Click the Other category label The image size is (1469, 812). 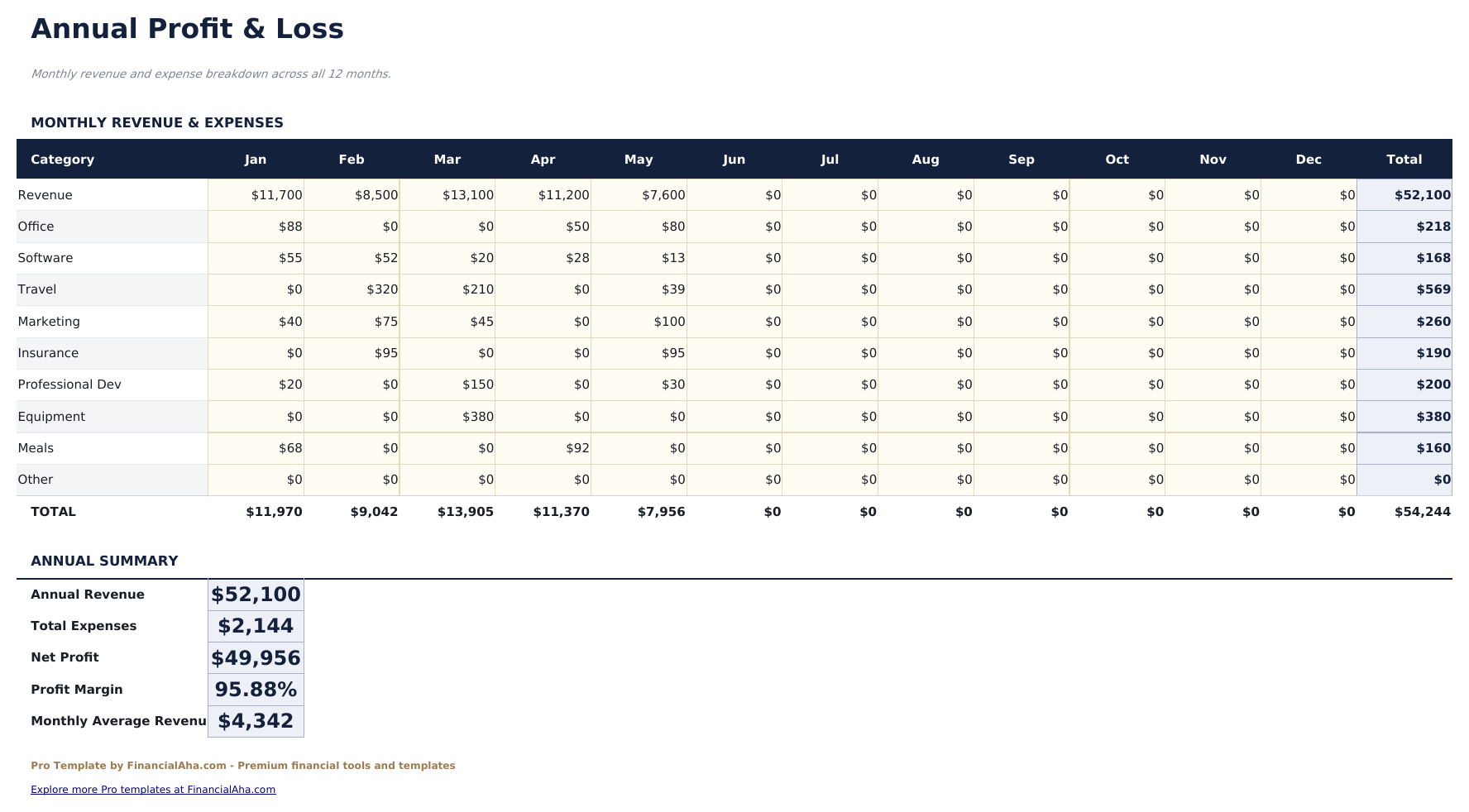pos(35,479)
